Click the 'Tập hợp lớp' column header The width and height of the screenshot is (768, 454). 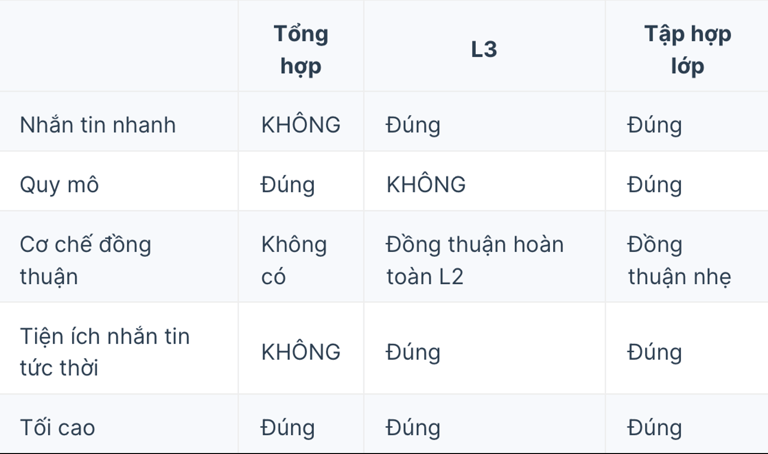(x=687, y=49)
